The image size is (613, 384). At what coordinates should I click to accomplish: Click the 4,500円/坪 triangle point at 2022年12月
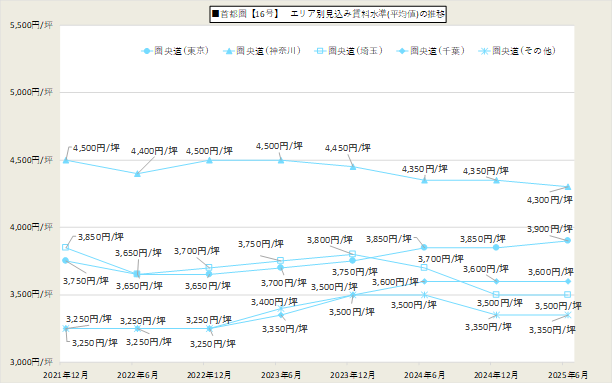click(209, 160)
